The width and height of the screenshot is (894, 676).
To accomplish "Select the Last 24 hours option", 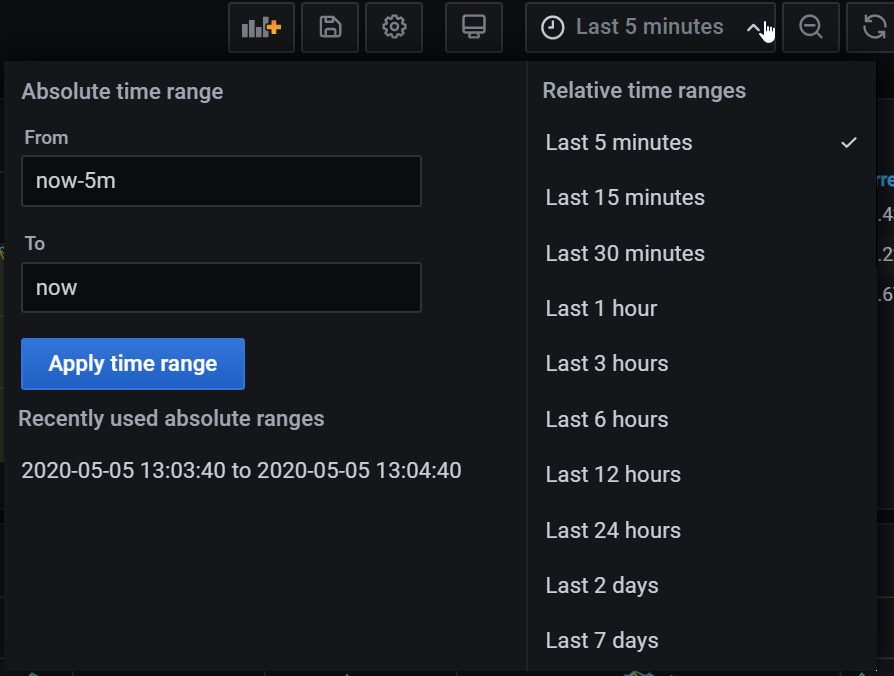I will [613, 530].
